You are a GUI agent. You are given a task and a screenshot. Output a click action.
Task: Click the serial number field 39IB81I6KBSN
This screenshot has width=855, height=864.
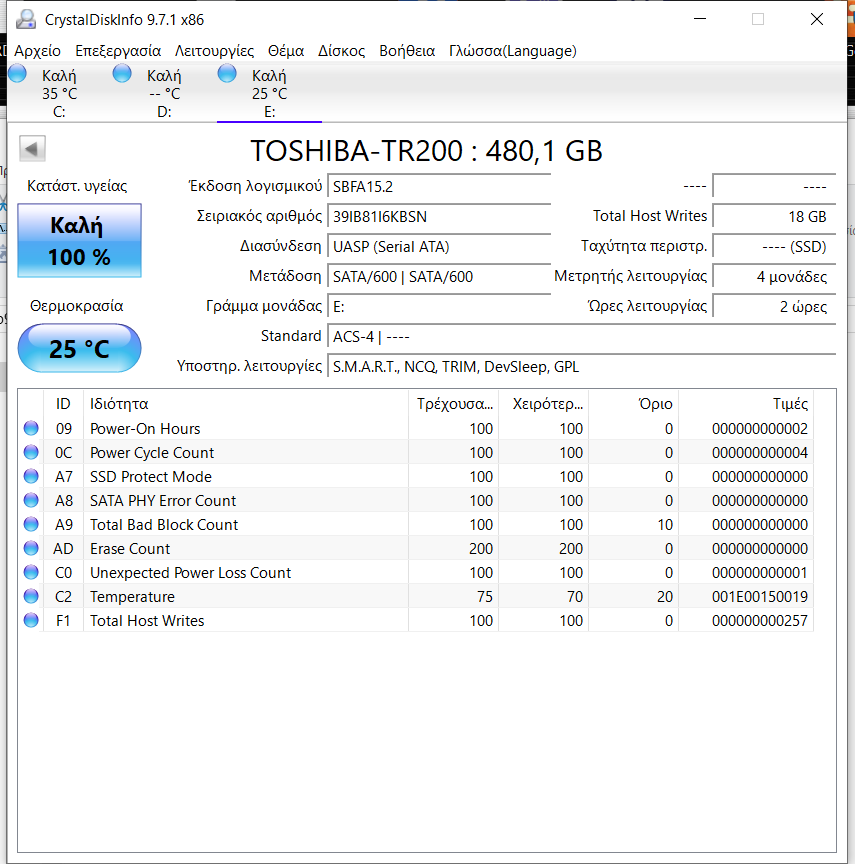(439, 216)
